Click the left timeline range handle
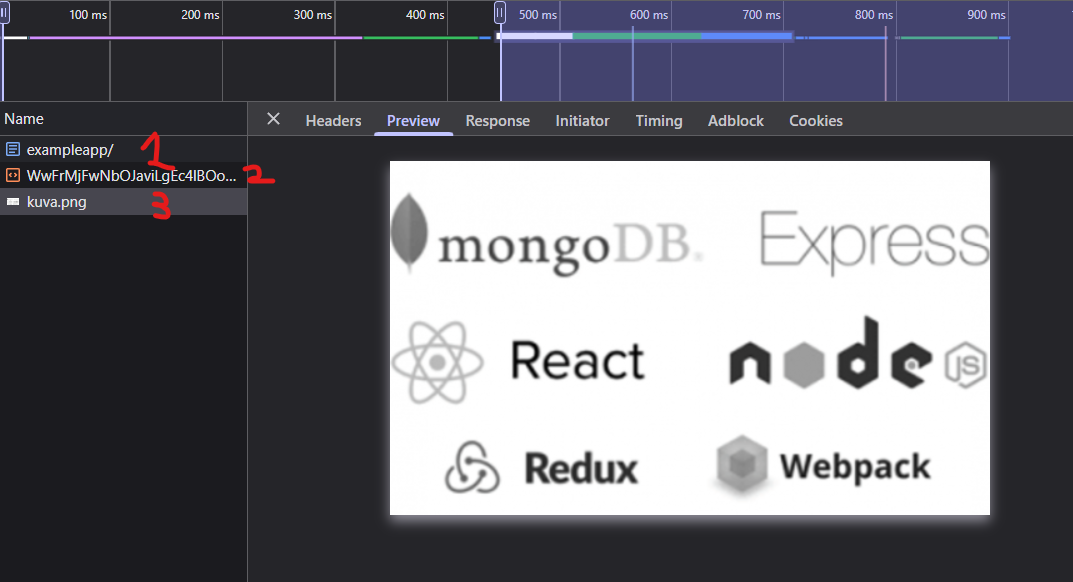1073x582 pixels. 4,12
